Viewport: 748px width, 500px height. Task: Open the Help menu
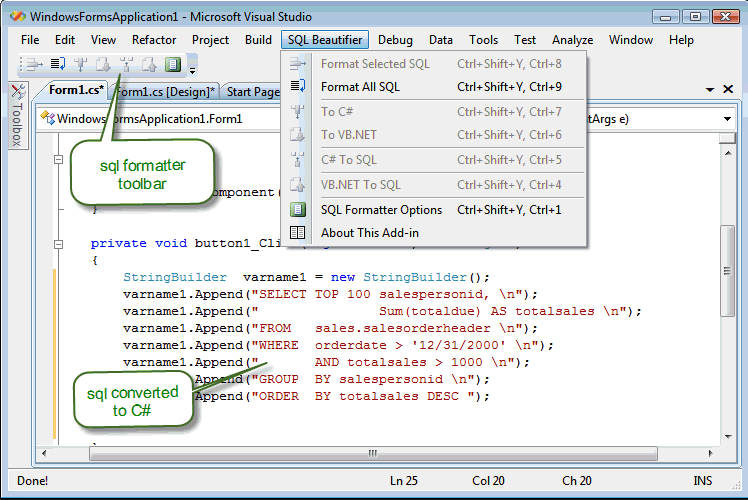click(x=681, y=40)
